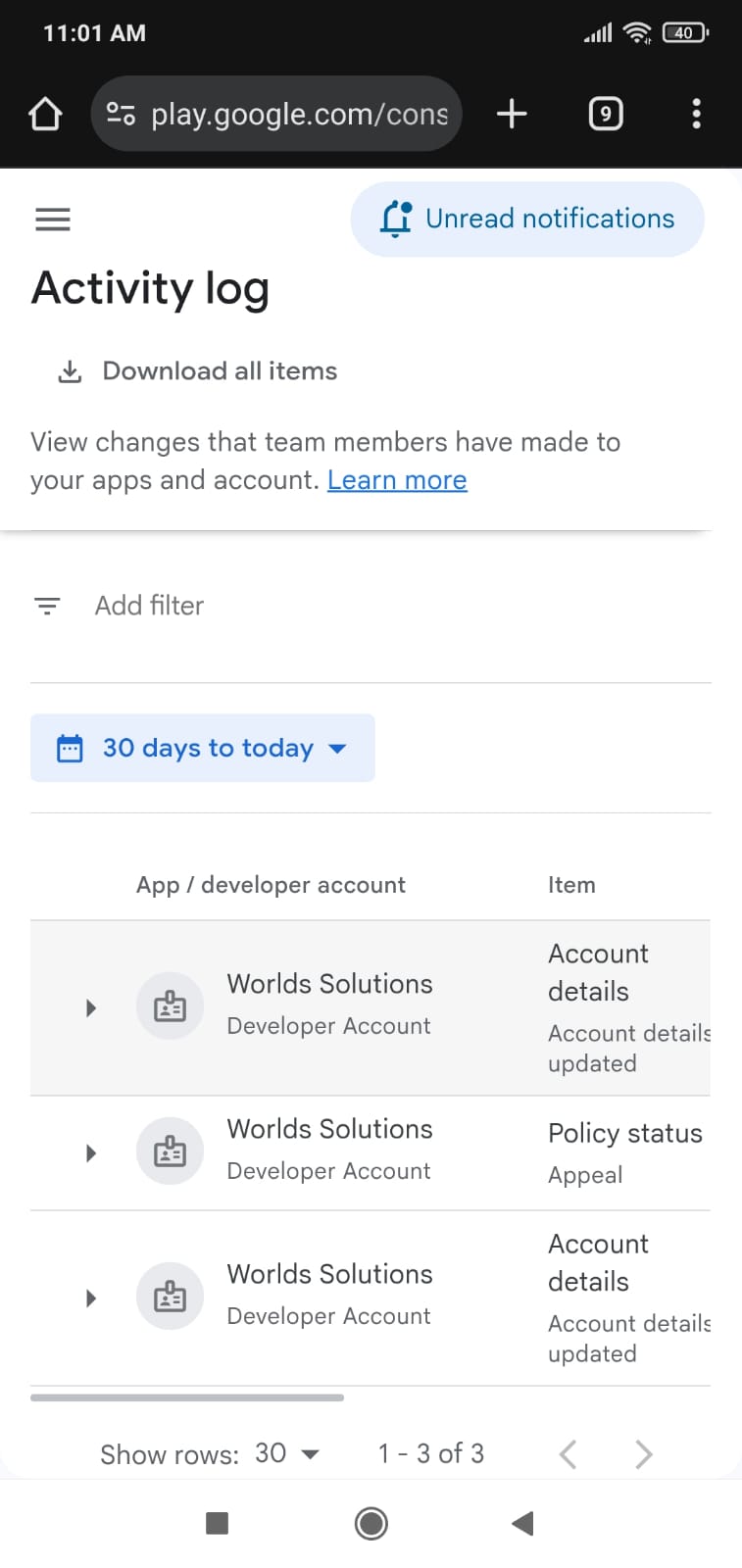The width and height of the screenshot is (742, 1568).
Task: Tap the browser home icon
Action: [45, 115]
